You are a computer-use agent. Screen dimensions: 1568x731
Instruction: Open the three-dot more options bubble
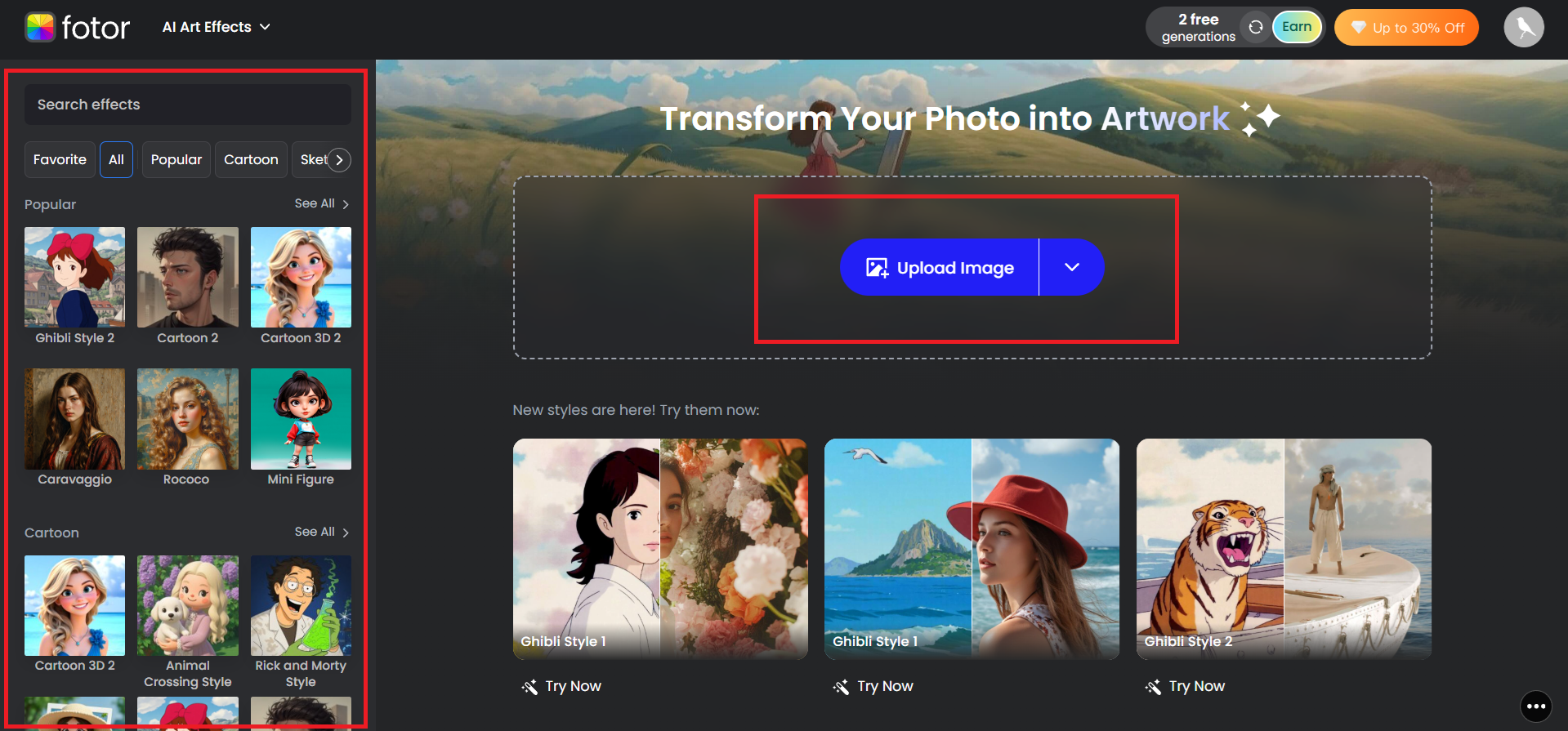(x=1536, y=706)
